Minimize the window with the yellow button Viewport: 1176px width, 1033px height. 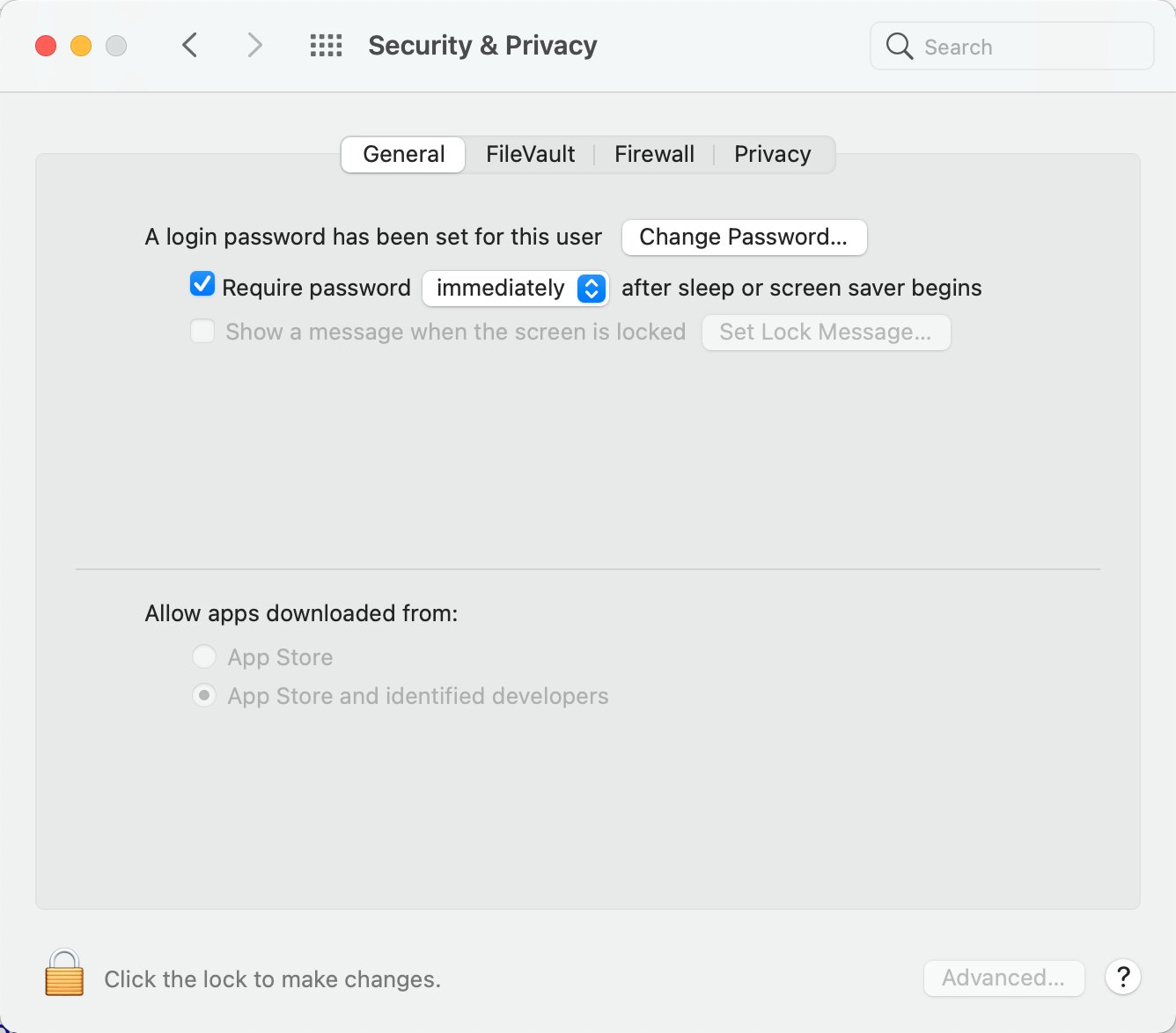pos(81,46)
